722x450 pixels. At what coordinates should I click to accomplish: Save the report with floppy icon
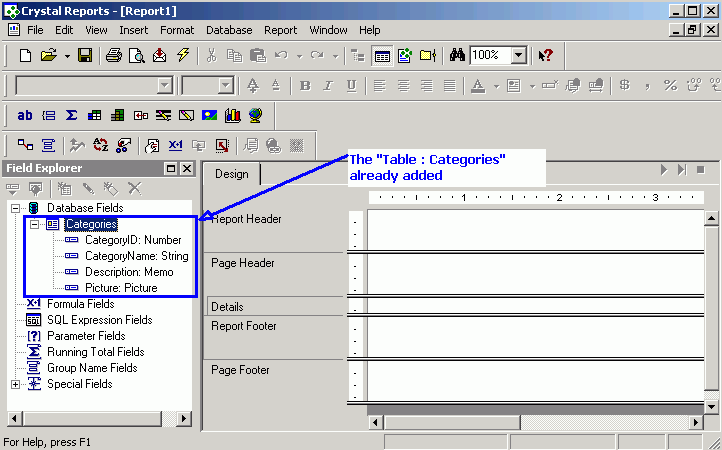coord(85,55)
